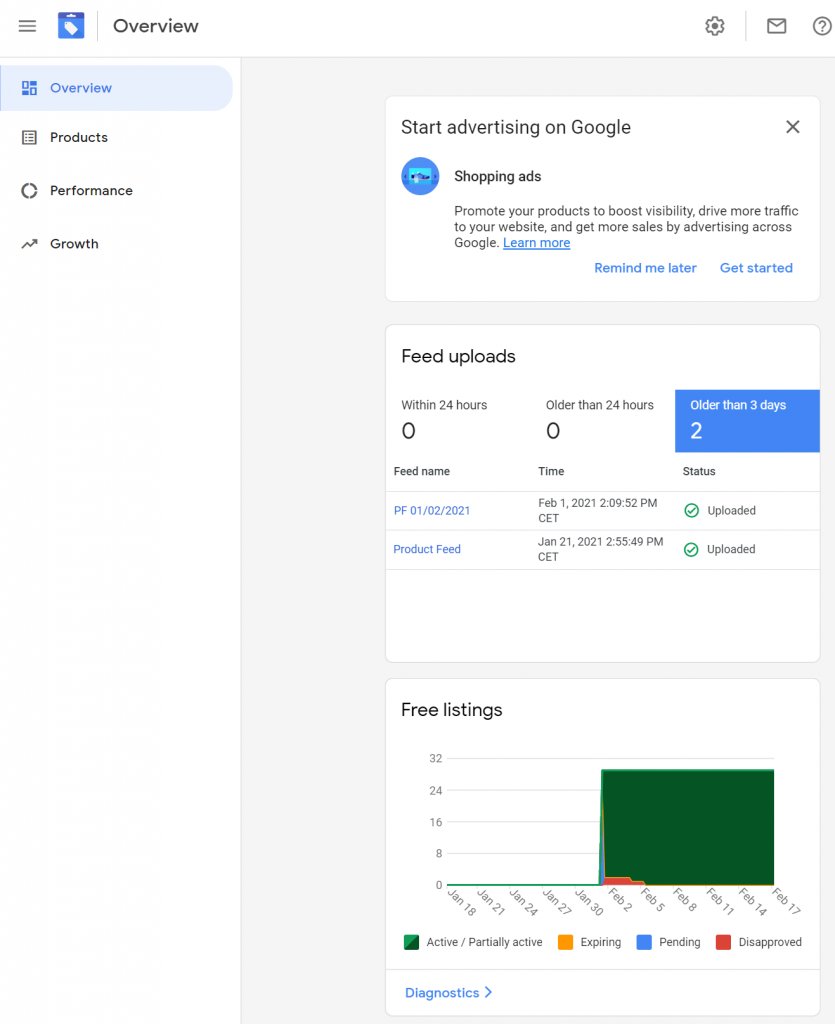This screenshot has height=1024, width=835.
Task: Click the Jan 18 label on chart axis
Action: click(462, 902)
